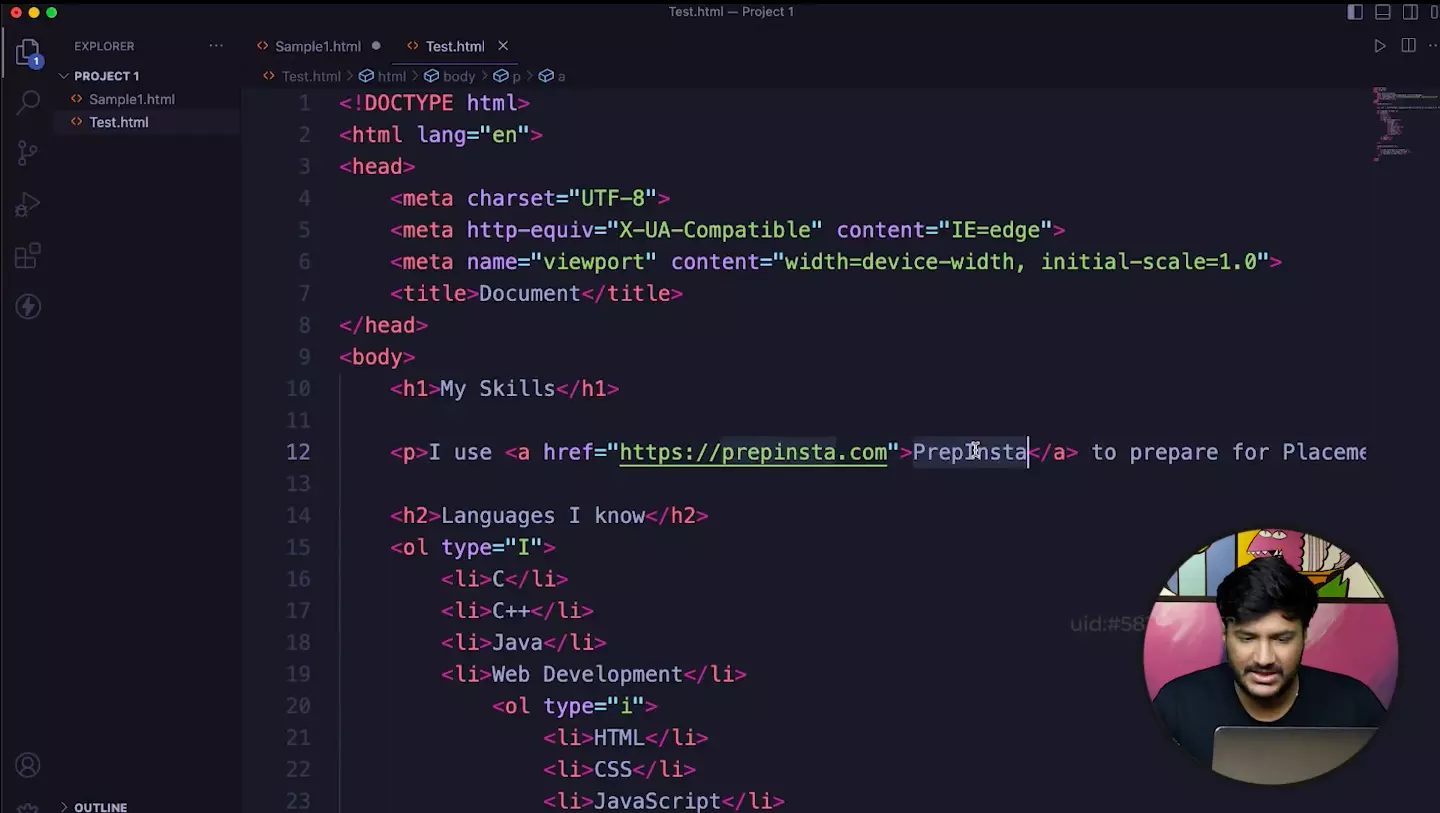Click the prepinsta.com URL in line 12
The height and width of the screenshot is (813, 1440).
[x=753, y=452]
